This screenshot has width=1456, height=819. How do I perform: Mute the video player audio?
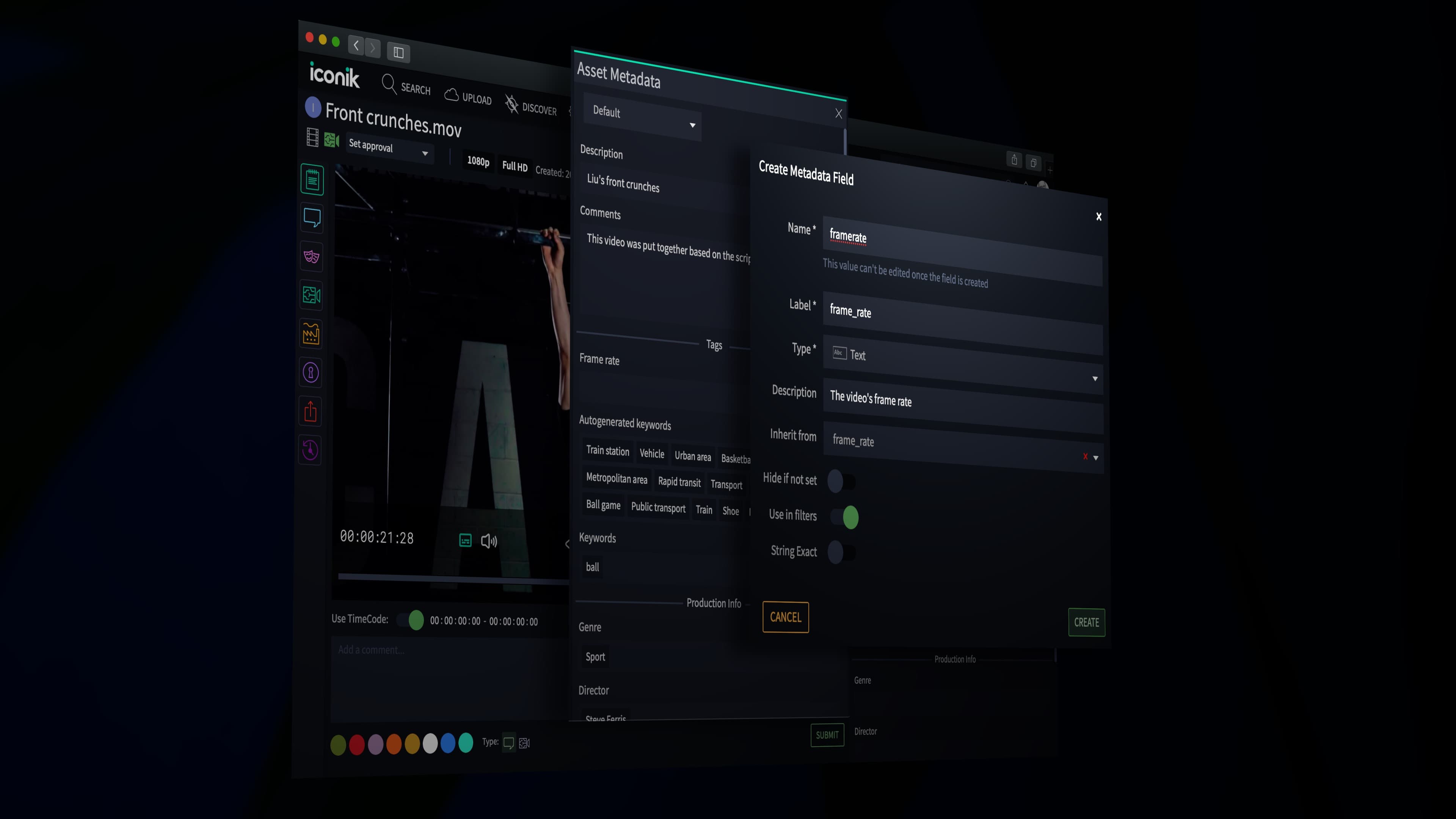[490, 541]
